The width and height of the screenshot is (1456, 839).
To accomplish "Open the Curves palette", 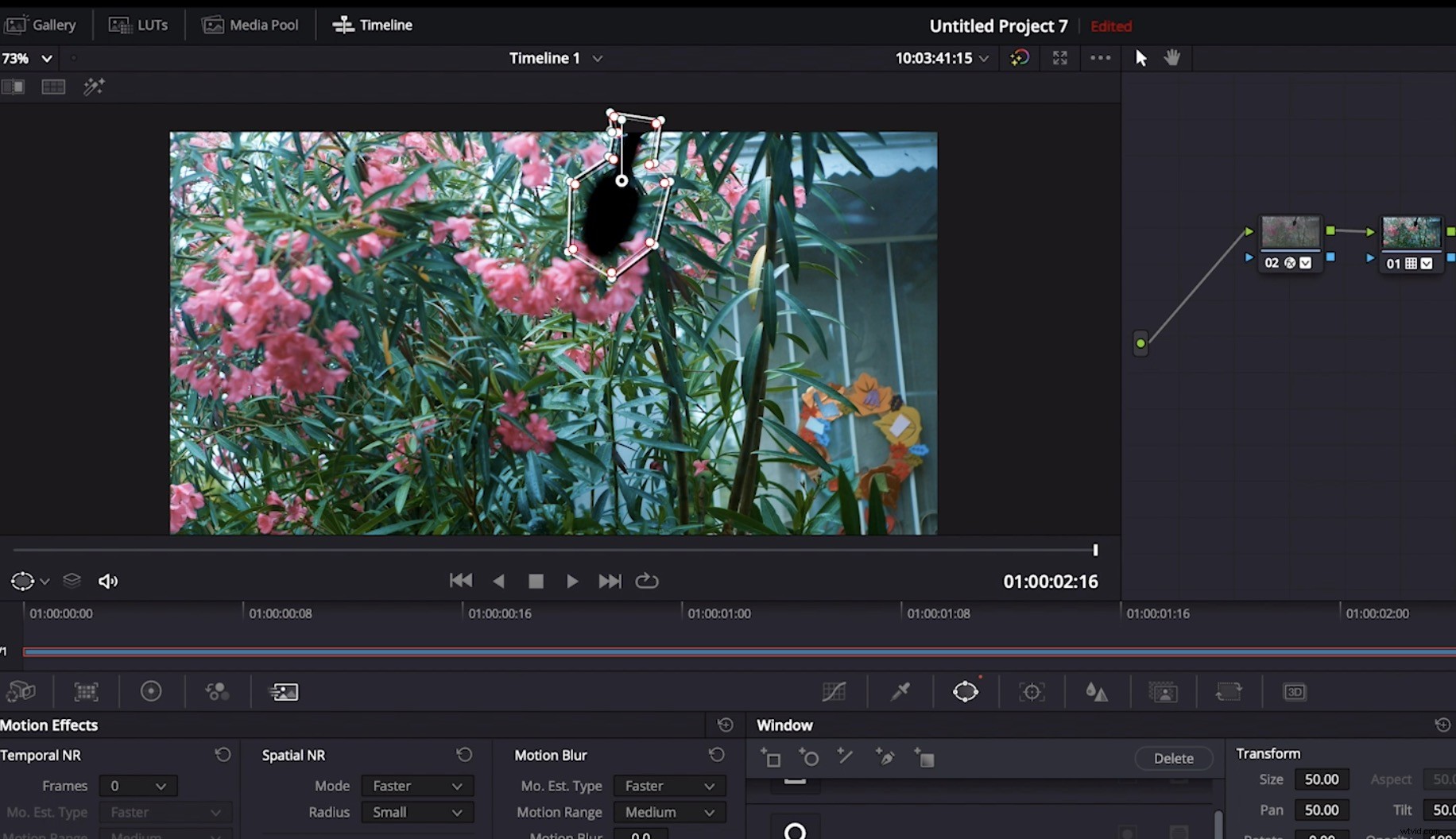I will [x=834, y=691].
